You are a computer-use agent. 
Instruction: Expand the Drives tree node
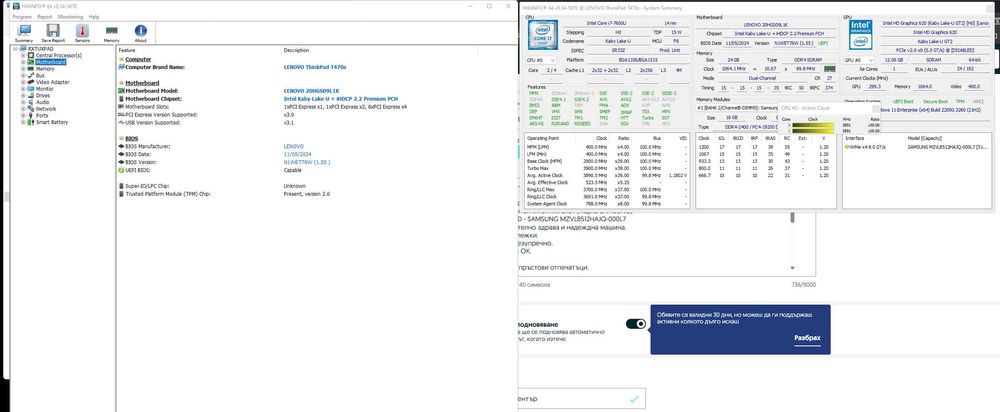pos(23,96)
